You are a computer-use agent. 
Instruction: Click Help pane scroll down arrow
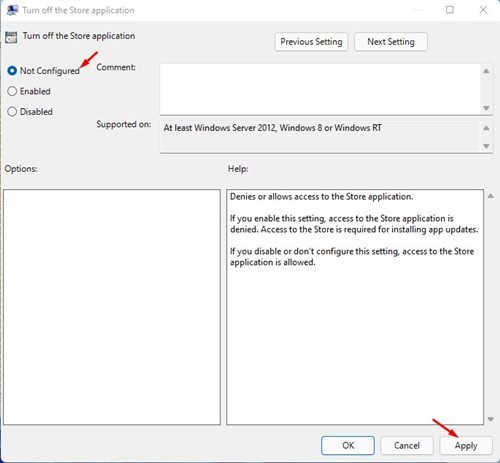[491, 419]
